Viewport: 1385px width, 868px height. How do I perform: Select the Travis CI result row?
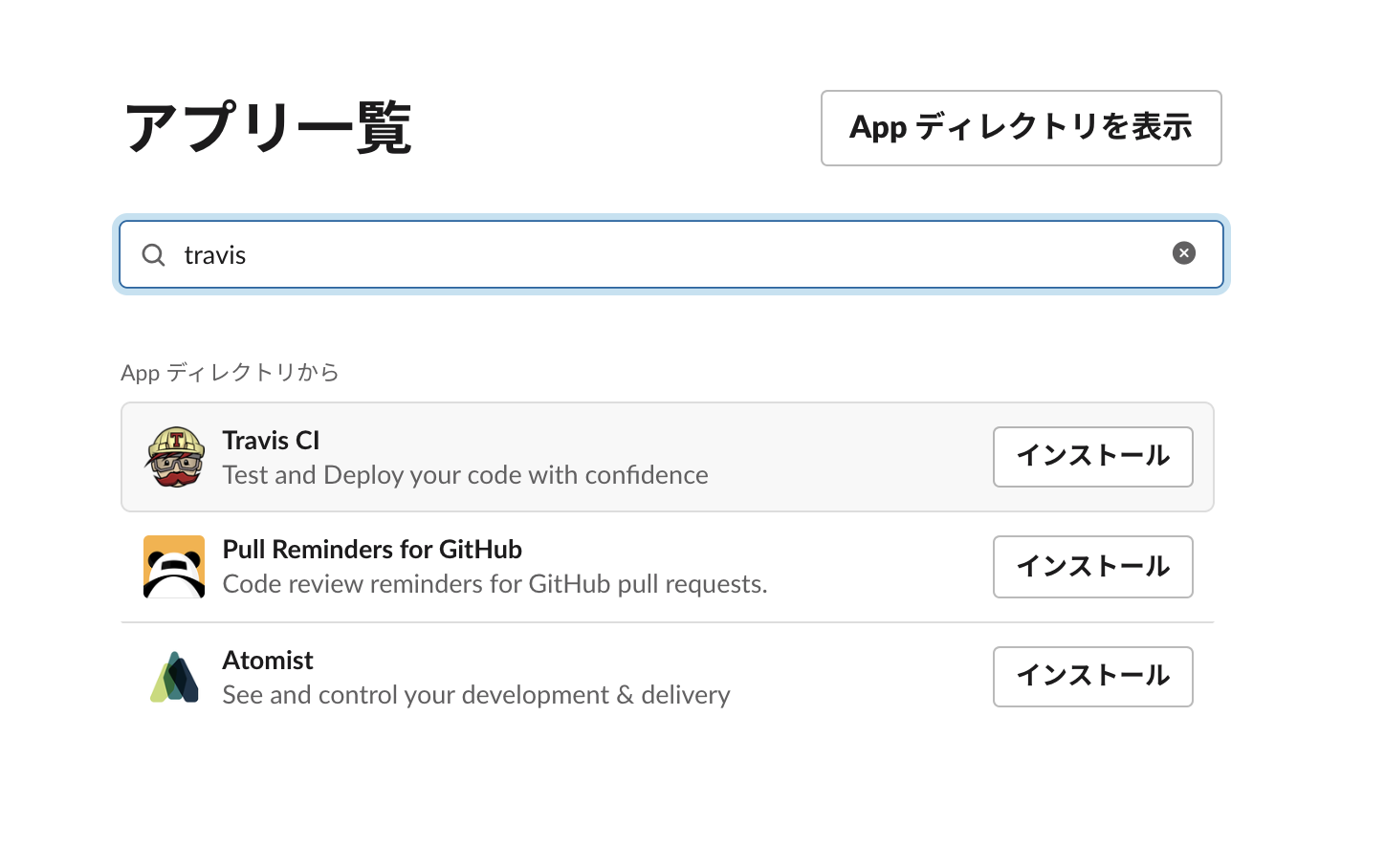pos(622,457)
